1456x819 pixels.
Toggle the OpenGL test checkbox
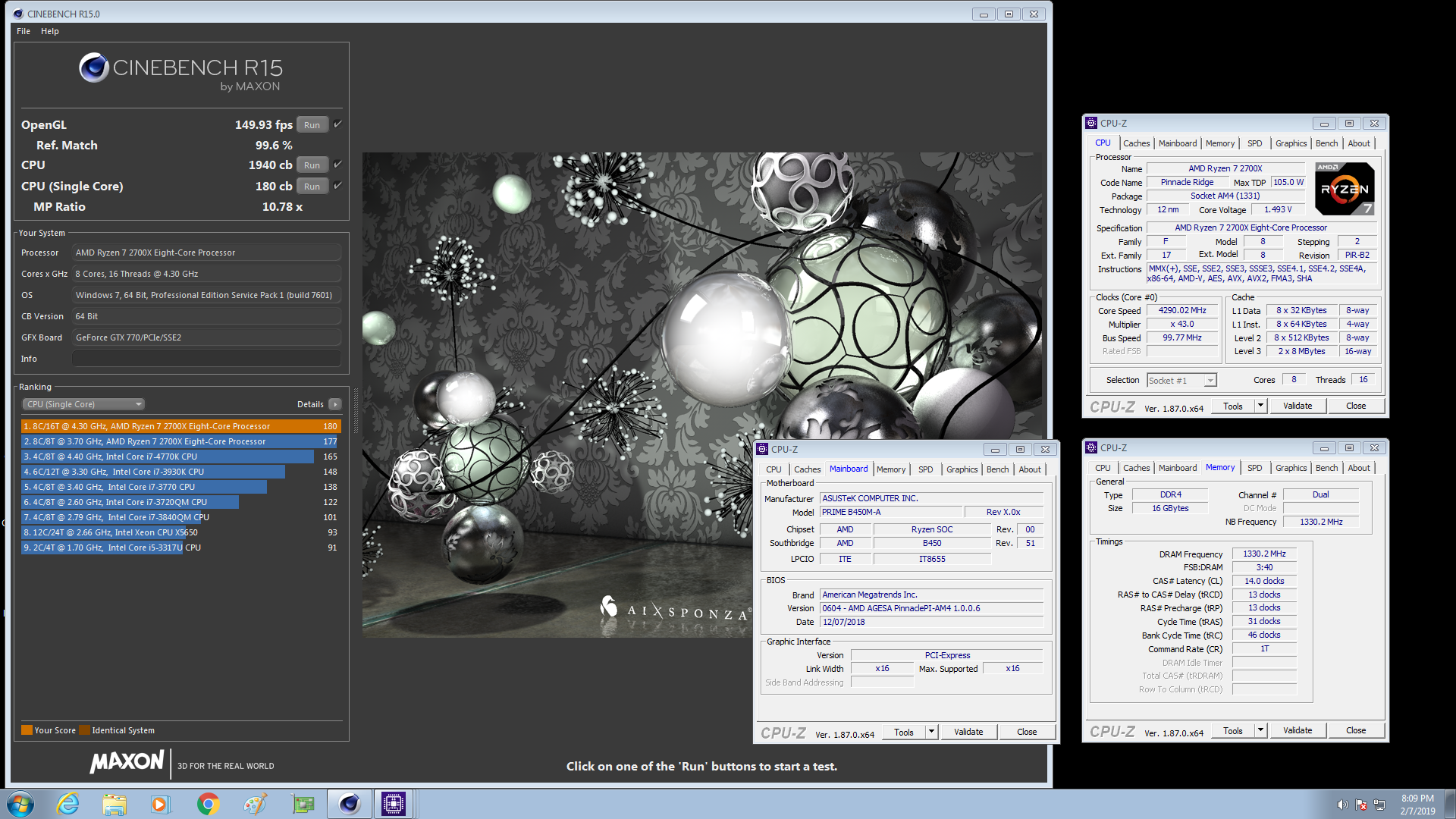coord(337,124)
